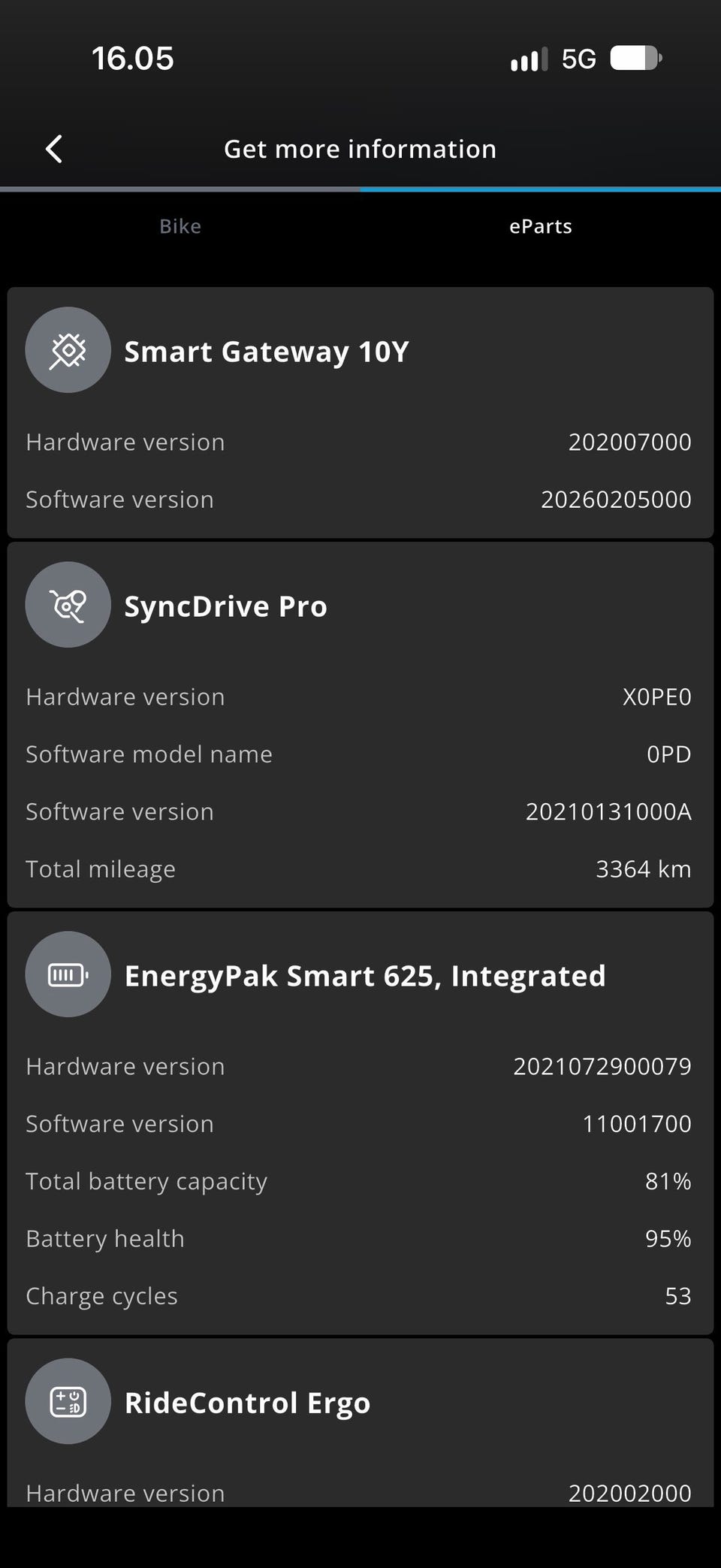Tap the Smart Gateway 10Y heading
This screenshot has width=721, height=1568.
click(267, 352)
